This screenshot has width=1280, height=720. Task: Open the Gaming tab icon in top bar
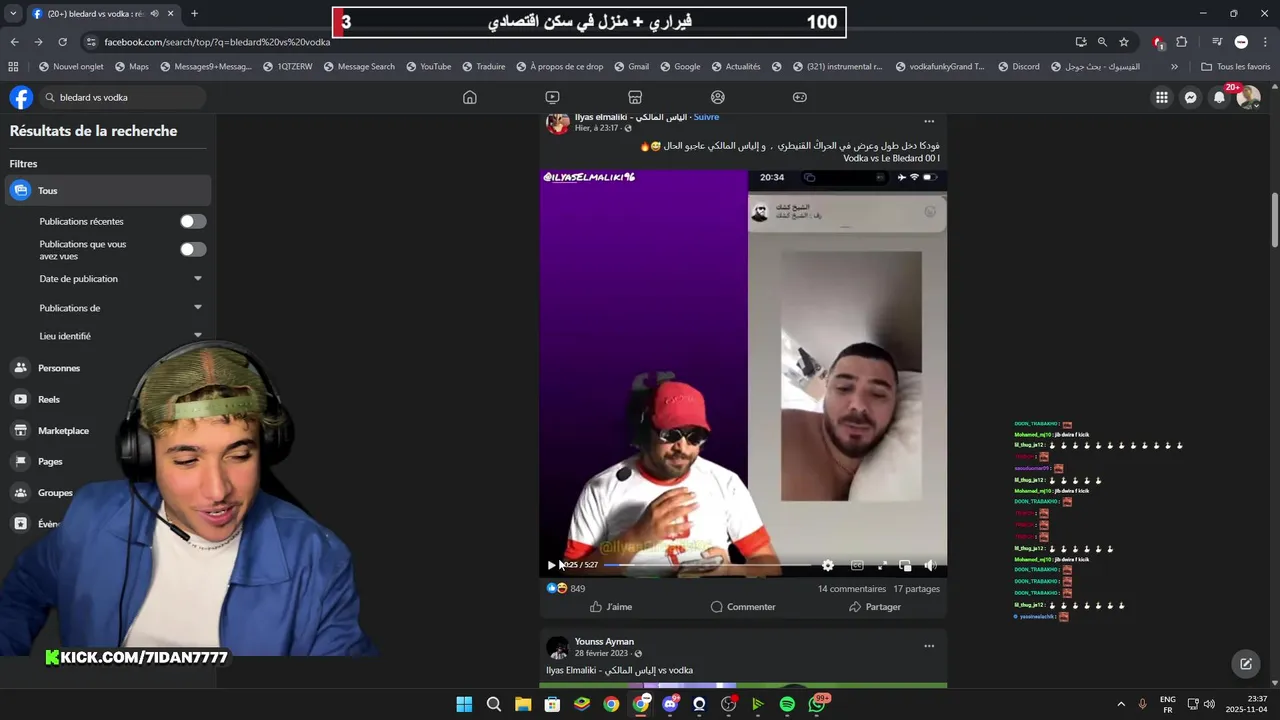800,97
